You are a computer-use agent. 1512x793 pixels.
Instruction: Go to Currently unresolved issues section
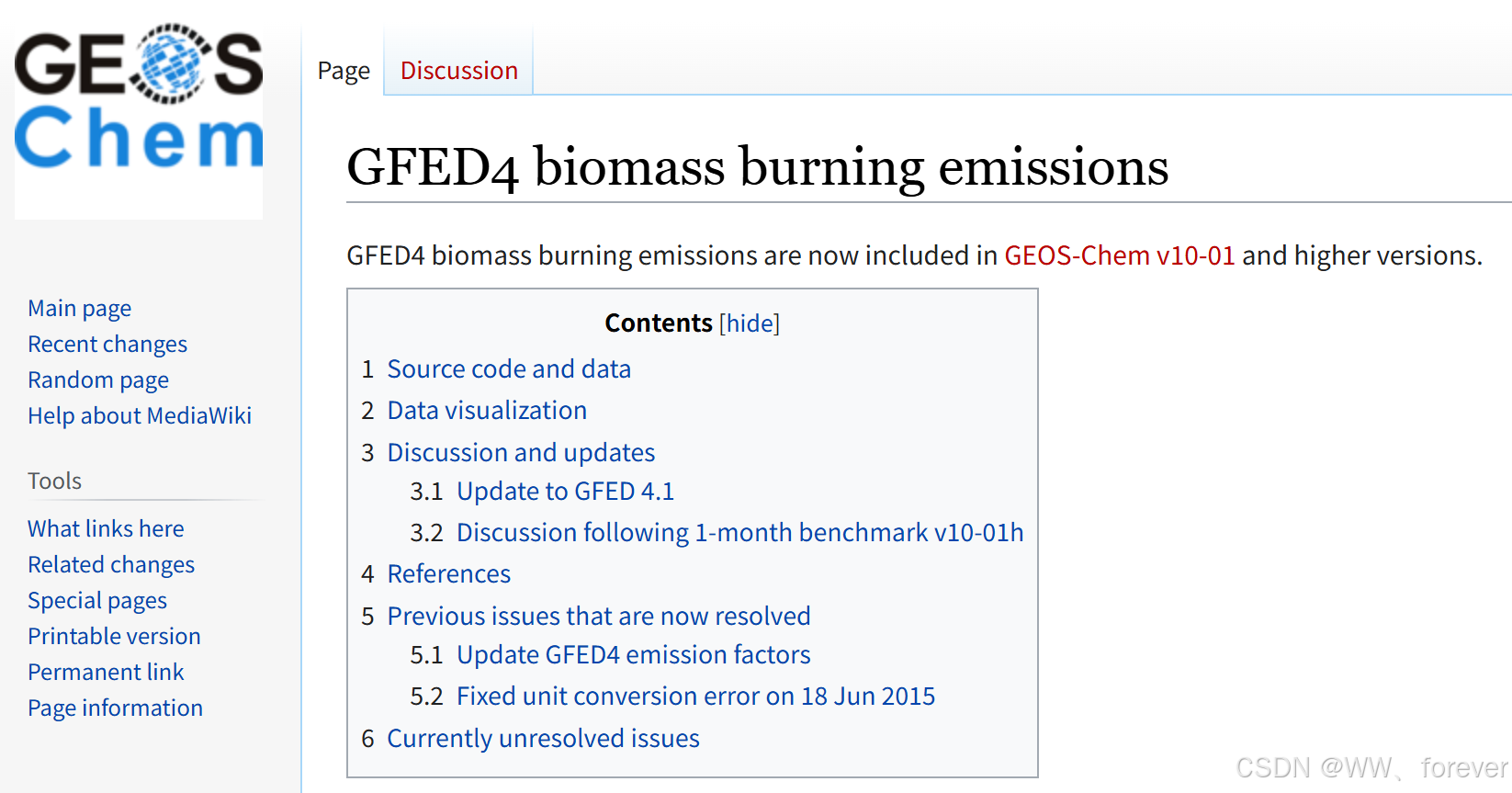click(x=543, y=739)
